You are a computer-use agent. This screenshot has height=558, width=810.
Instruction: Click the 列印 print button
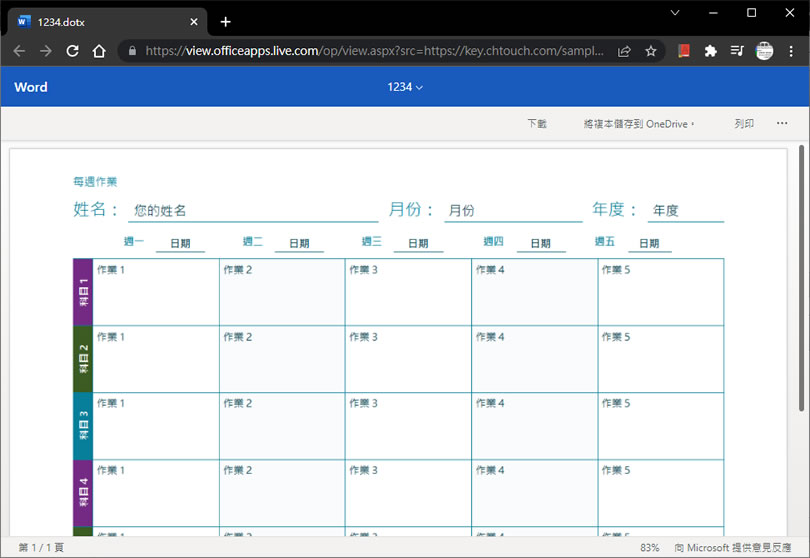tap(744, 124)
